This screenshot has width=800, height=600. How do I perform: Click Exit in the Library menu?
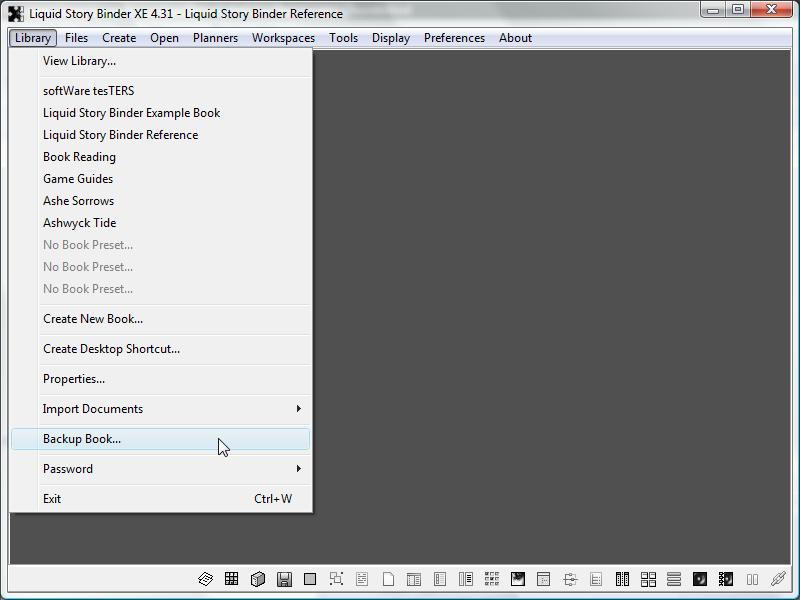pos(52,499)
